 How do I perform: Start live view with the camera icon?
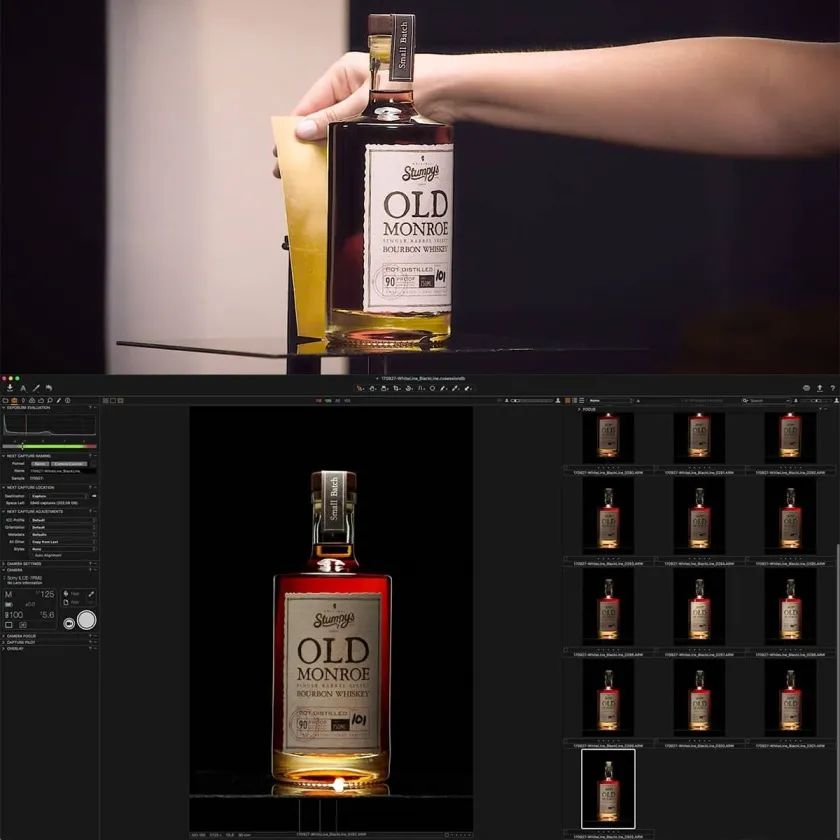click(69, 622)
